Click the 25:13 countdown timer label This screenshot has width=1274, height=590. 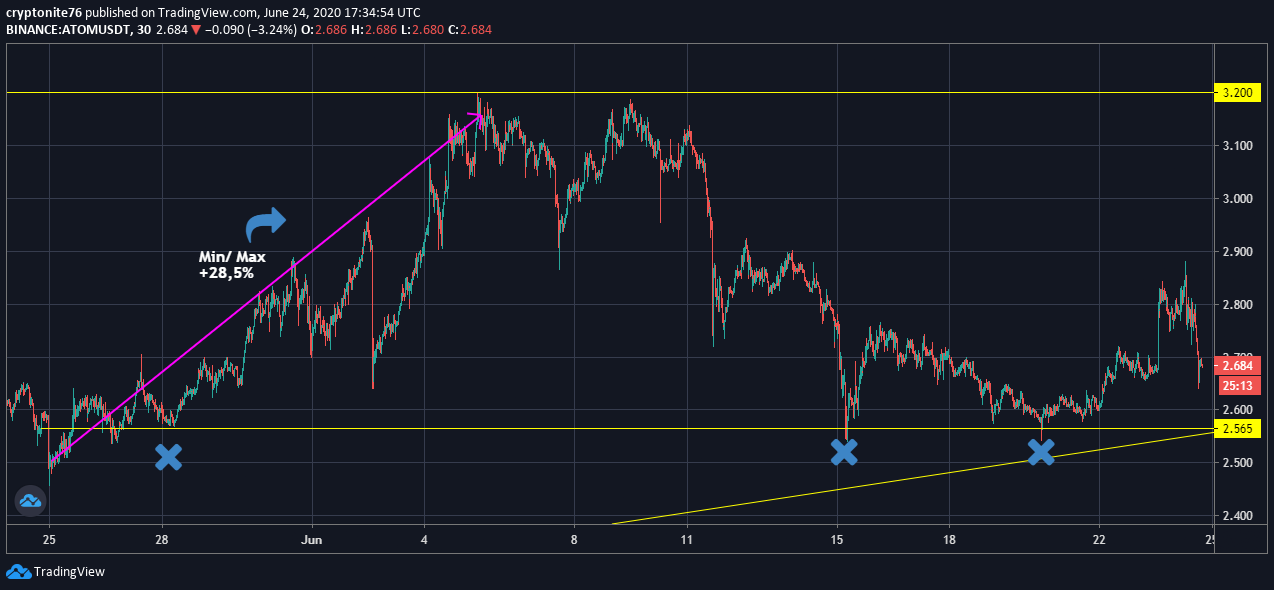(x=1237, y=385)
